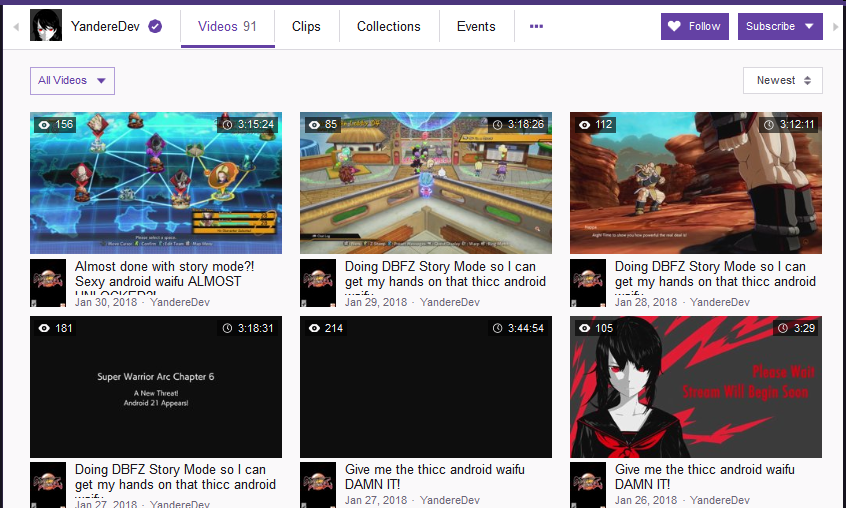Click the YandereDev author link under Jan 26 video

click(x=720, y=500)
